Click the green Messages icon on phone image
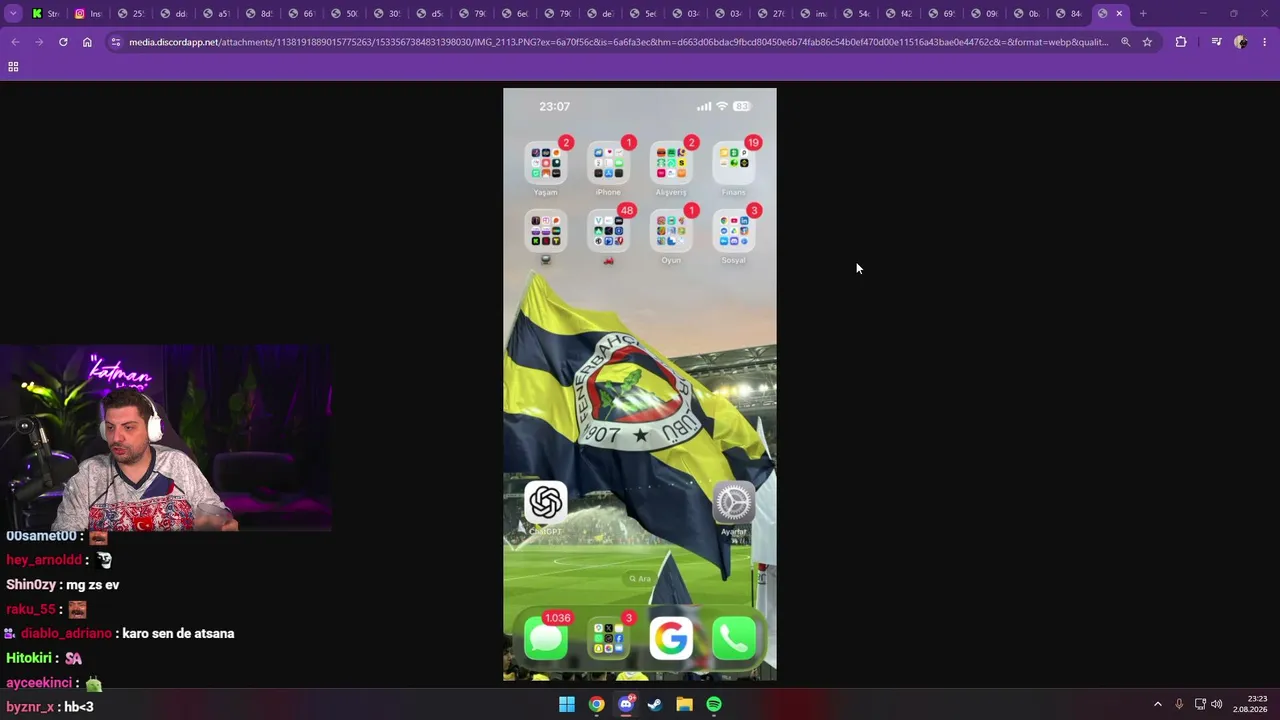This screenshot has height=720, width=1280. tap(546, 639)
